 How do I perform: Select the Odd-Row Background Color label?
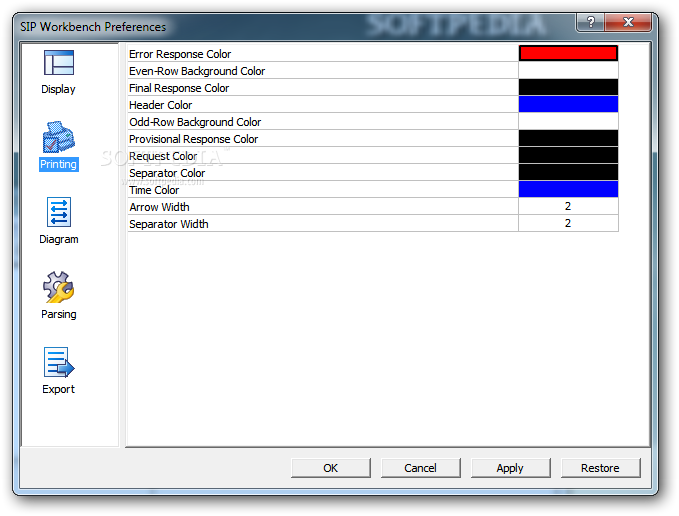195,122
